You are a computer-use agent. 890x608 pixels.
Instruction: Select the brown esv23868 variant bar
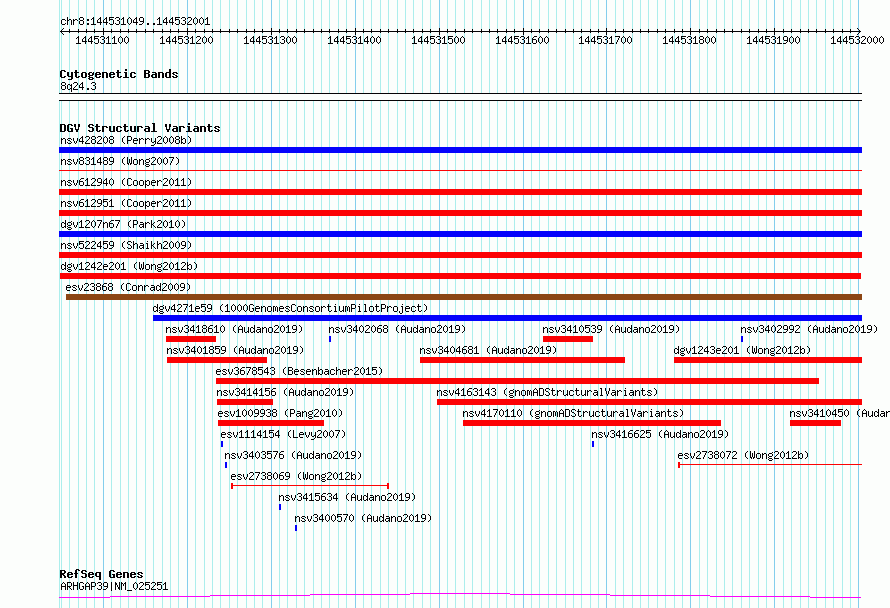point(464,297)
